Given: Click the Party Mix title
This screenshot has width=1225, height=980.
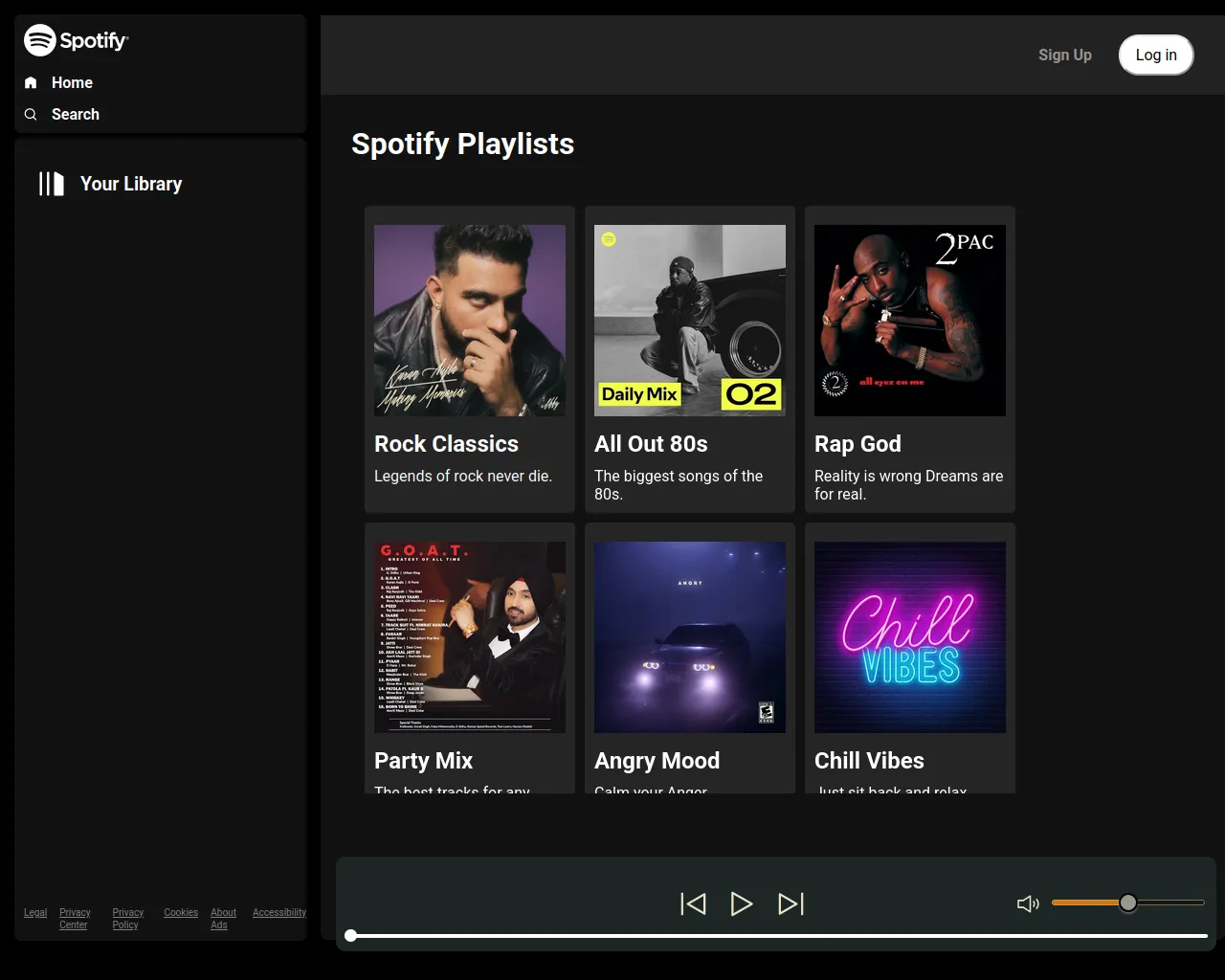Looking at the screenshot, I should [423, 761].
